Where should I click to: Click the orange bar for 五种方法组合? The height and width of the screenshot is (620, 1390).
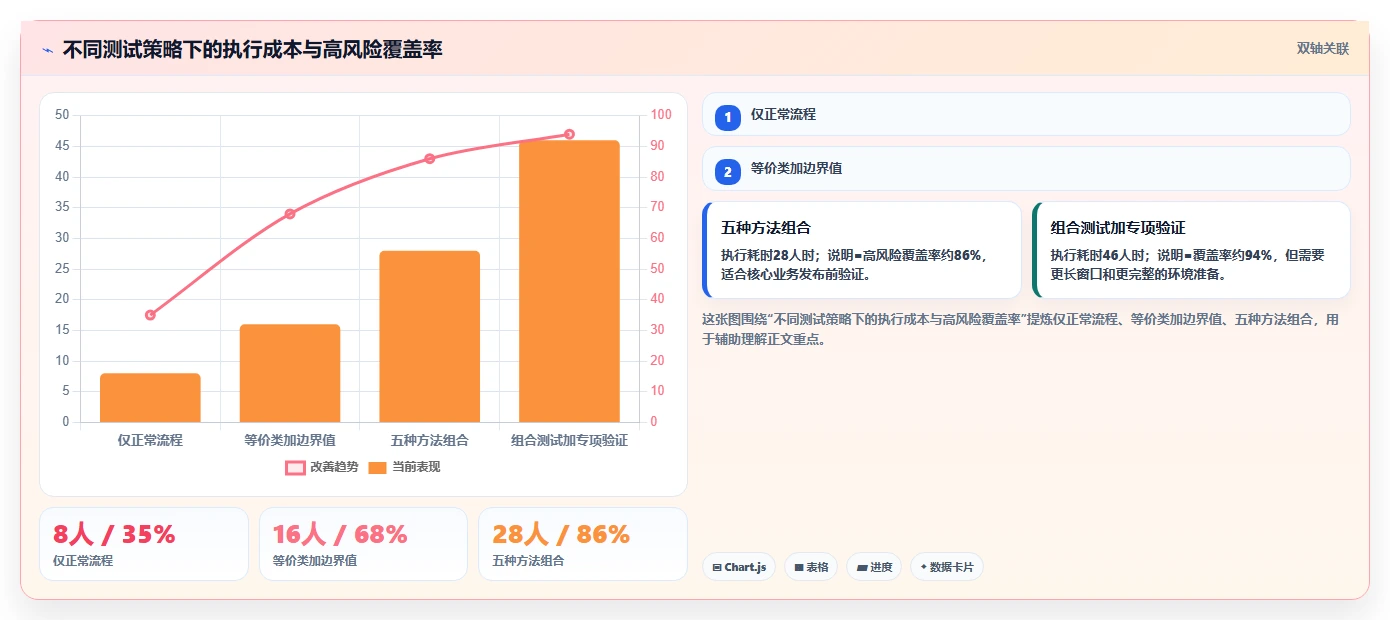click(x=429, y=336)
